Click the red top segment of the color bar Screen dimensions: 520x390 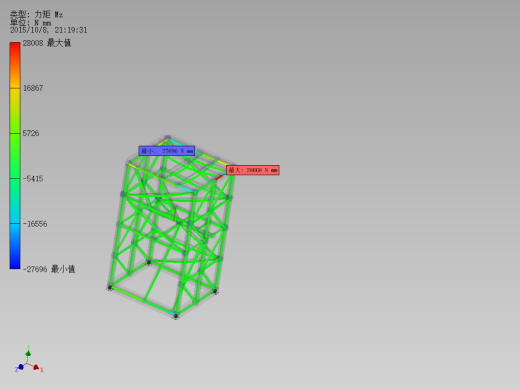pyautogui.click(x=15, y=65)
